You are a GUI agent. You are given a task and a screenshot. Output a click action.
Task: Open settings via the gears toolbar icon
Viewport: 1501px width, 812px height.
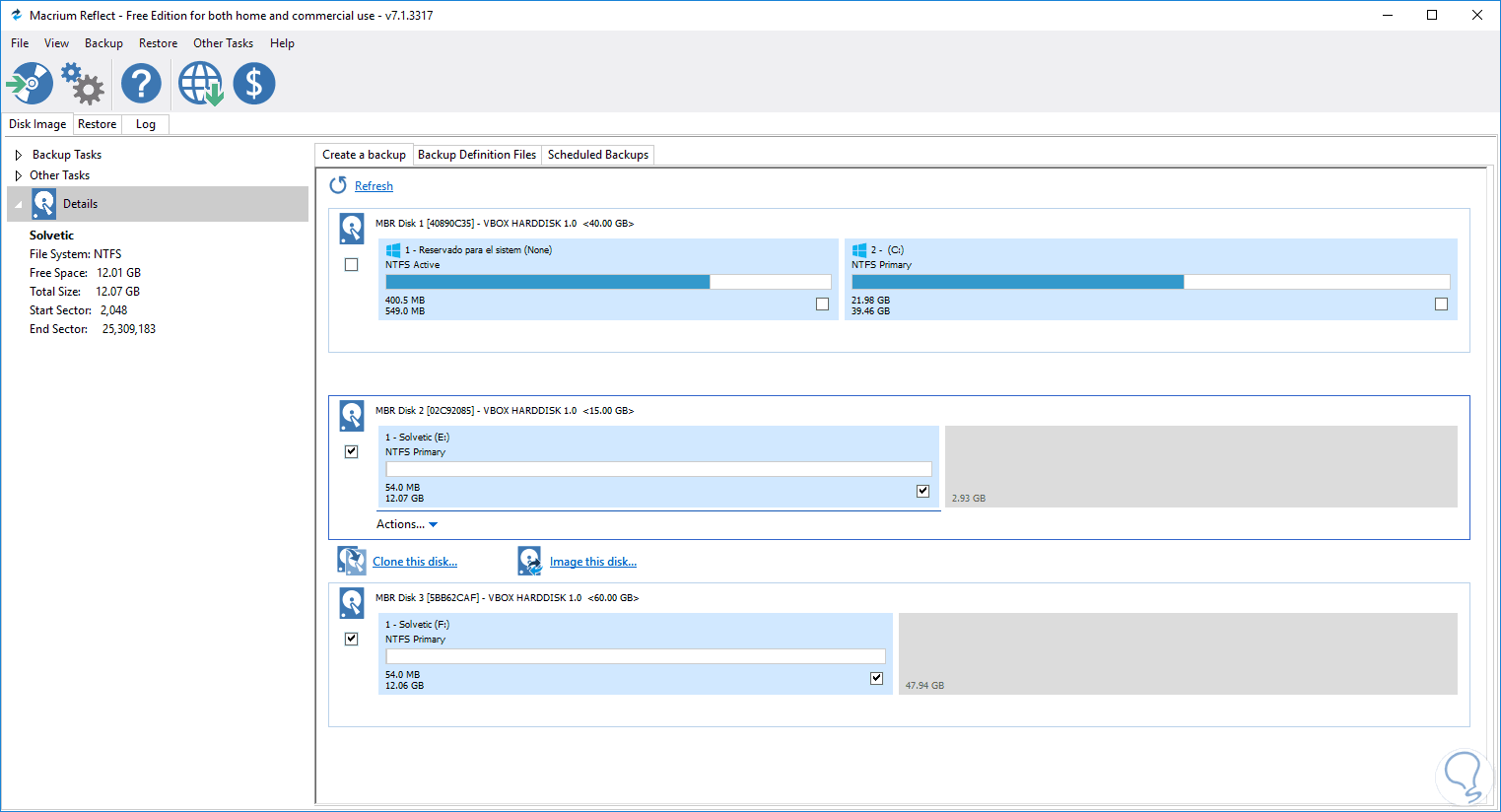pos(83,84)
